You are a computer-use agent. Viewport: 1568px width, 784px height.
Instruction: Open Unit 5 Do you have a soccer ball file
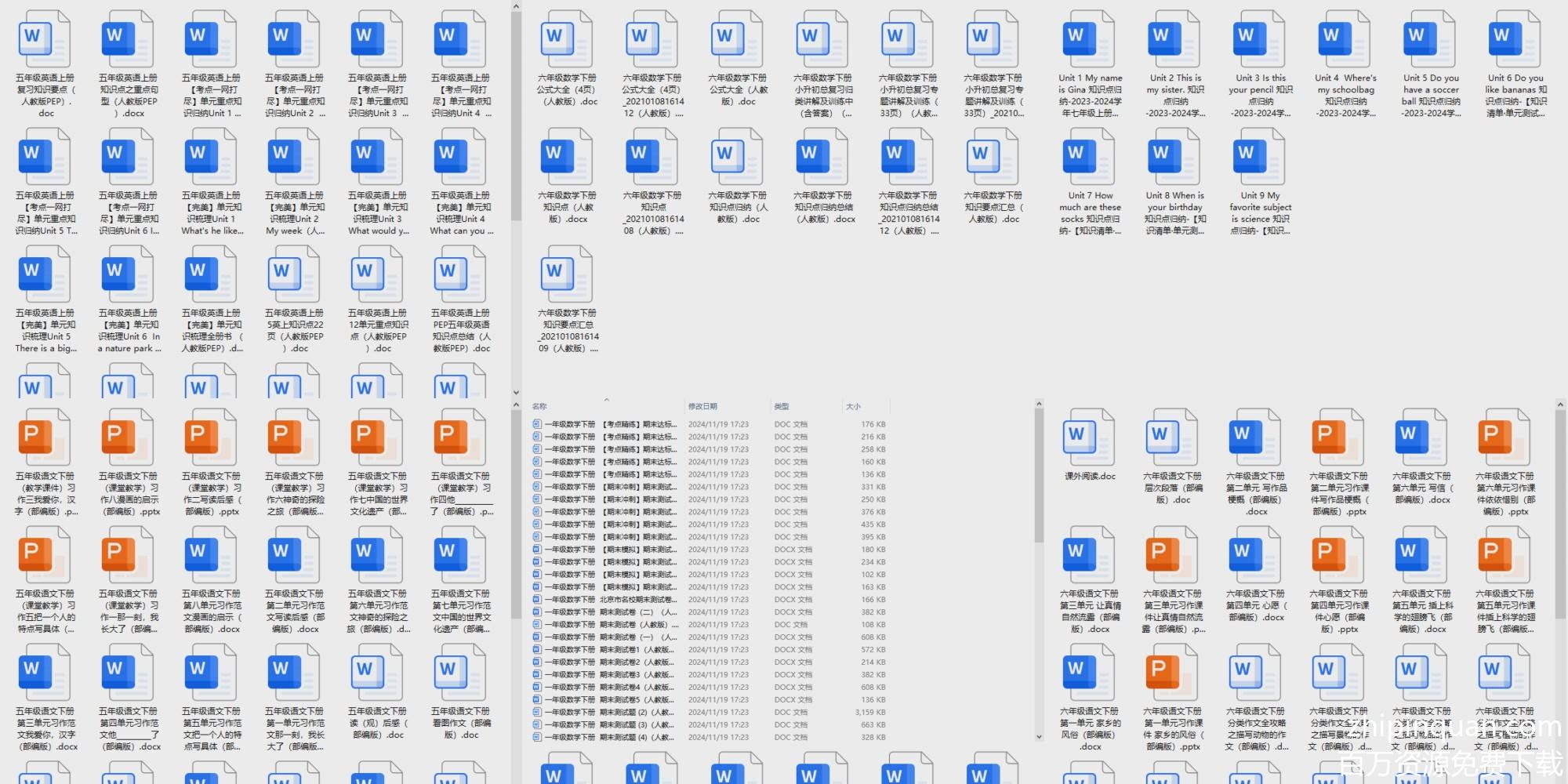click(1430, 39)
